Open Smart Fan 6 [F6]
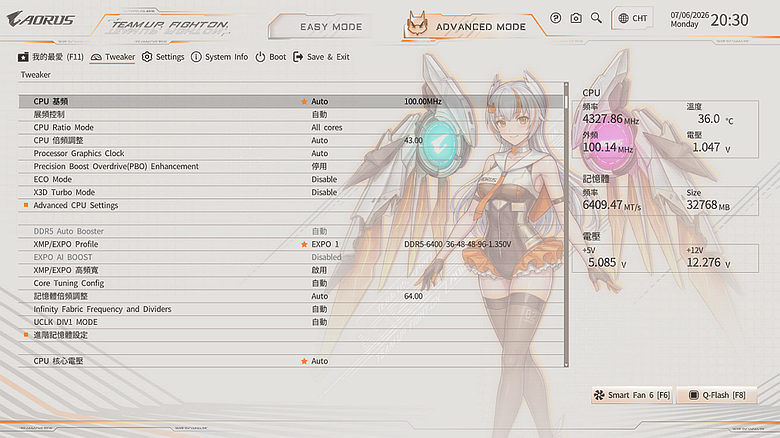 [x=632, y=395]
